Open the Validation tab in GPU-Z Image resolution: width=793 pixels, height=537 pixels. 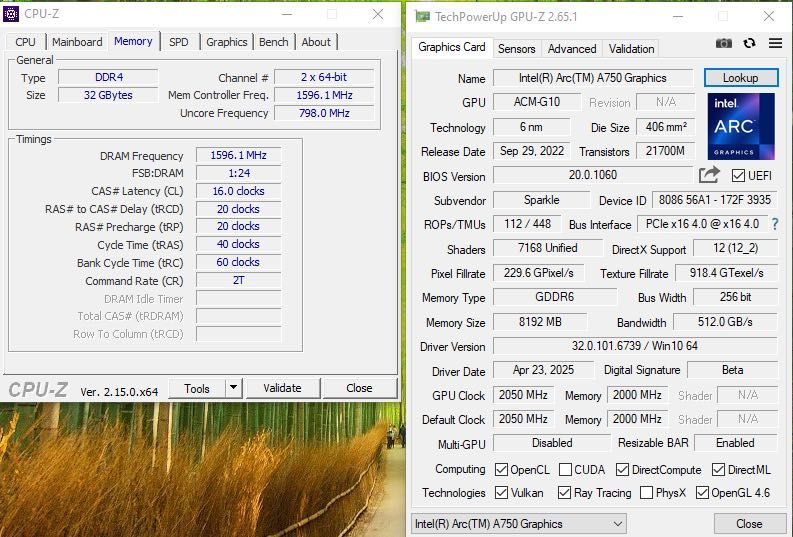click(631, 49)
